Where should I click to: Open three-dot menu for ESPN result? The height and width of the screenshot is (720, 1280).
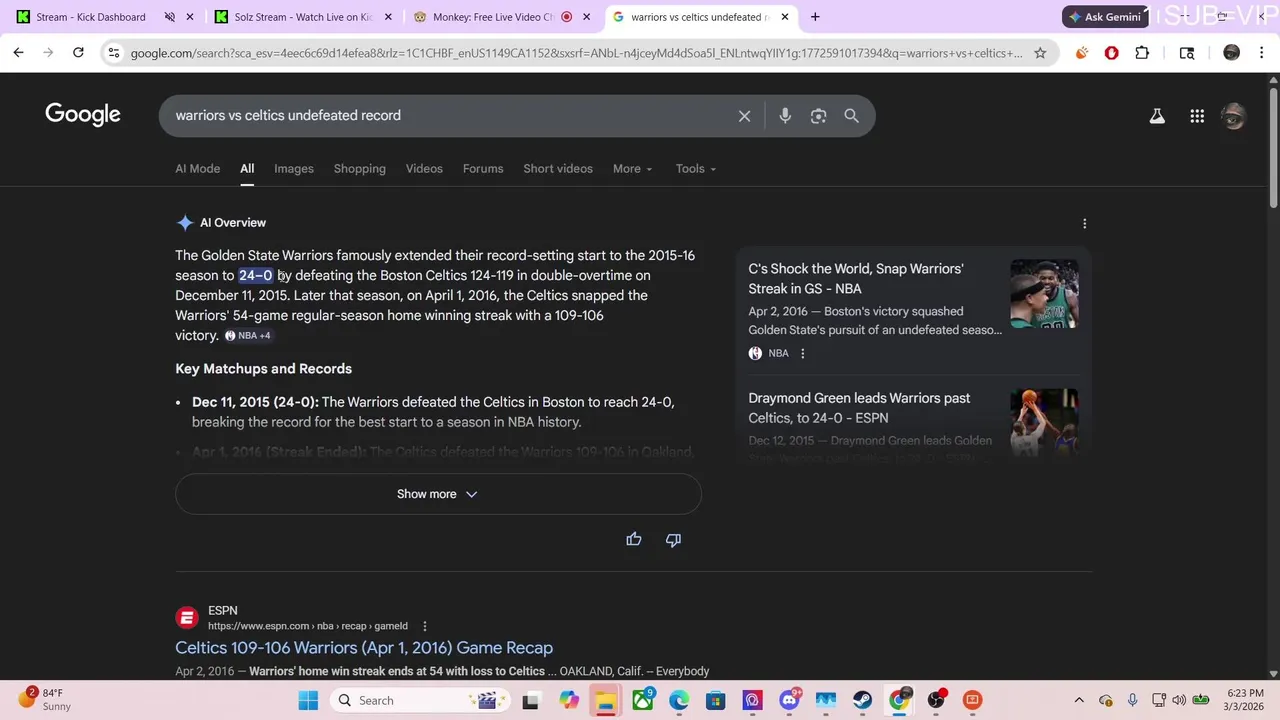424,626
